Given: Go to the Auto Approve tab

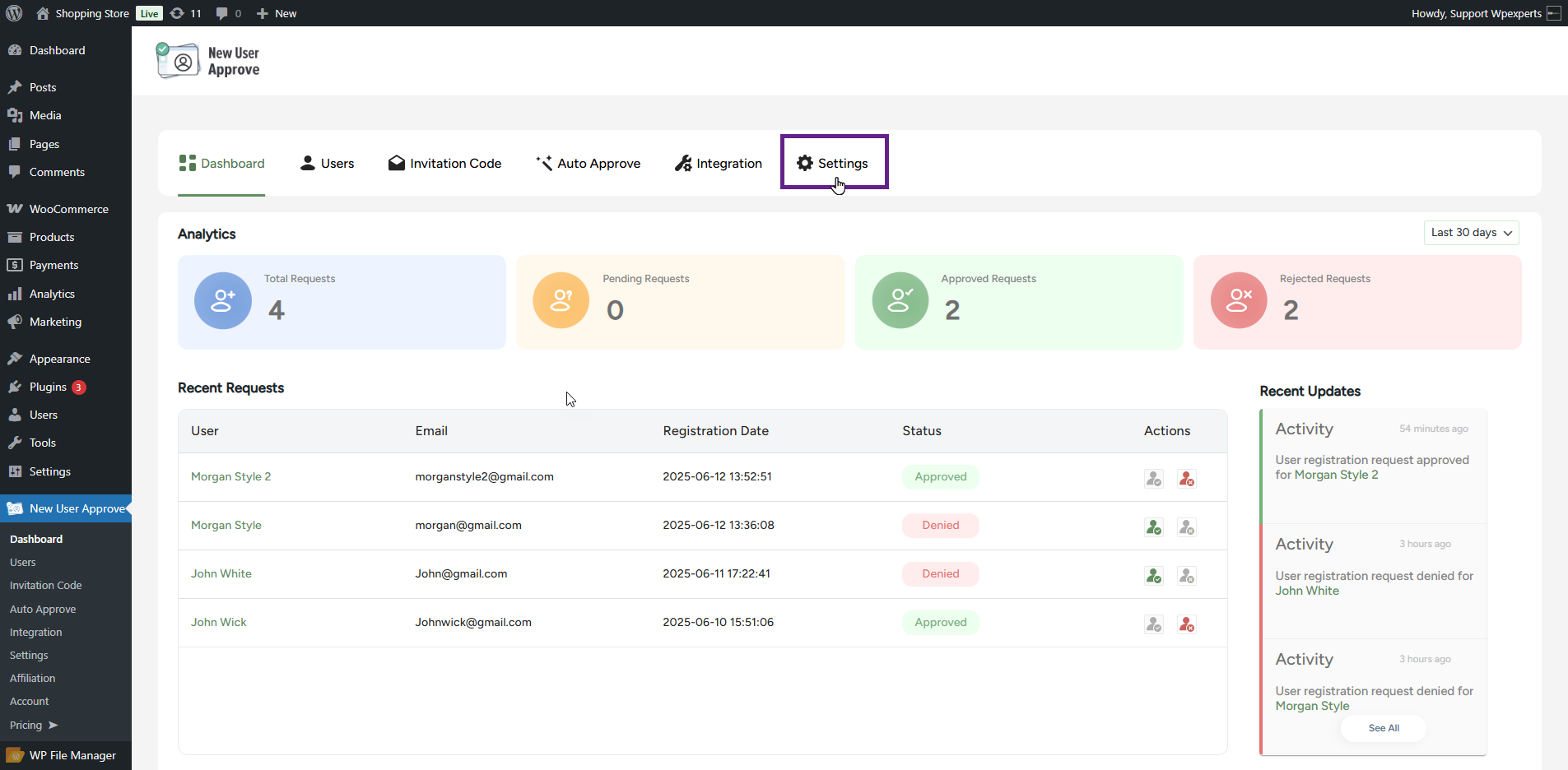Looking at the screenshot, I should pyautogui.click(x=588, y=163).
